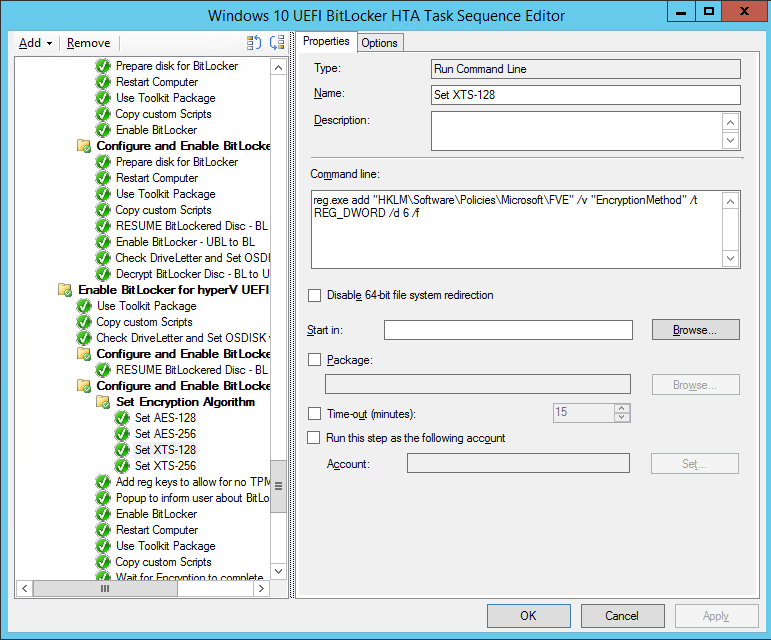
Task: Enable the Package checkbox
Action: (x=314, y=360)
